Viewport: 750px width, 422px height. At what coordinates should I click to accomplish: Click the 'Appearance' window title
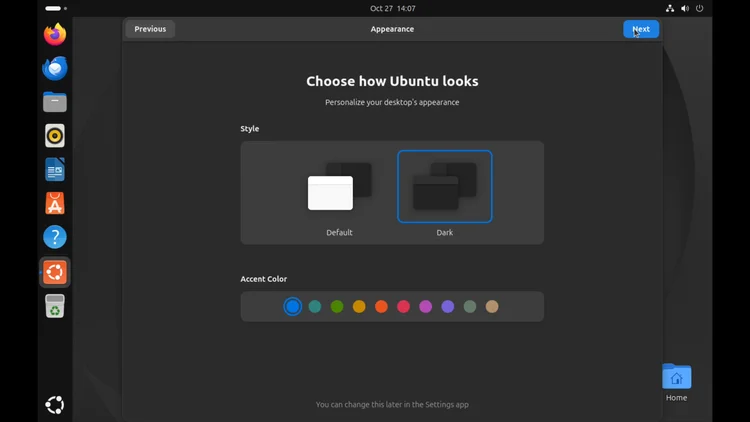pyautogui.click(x=392, y=29)
